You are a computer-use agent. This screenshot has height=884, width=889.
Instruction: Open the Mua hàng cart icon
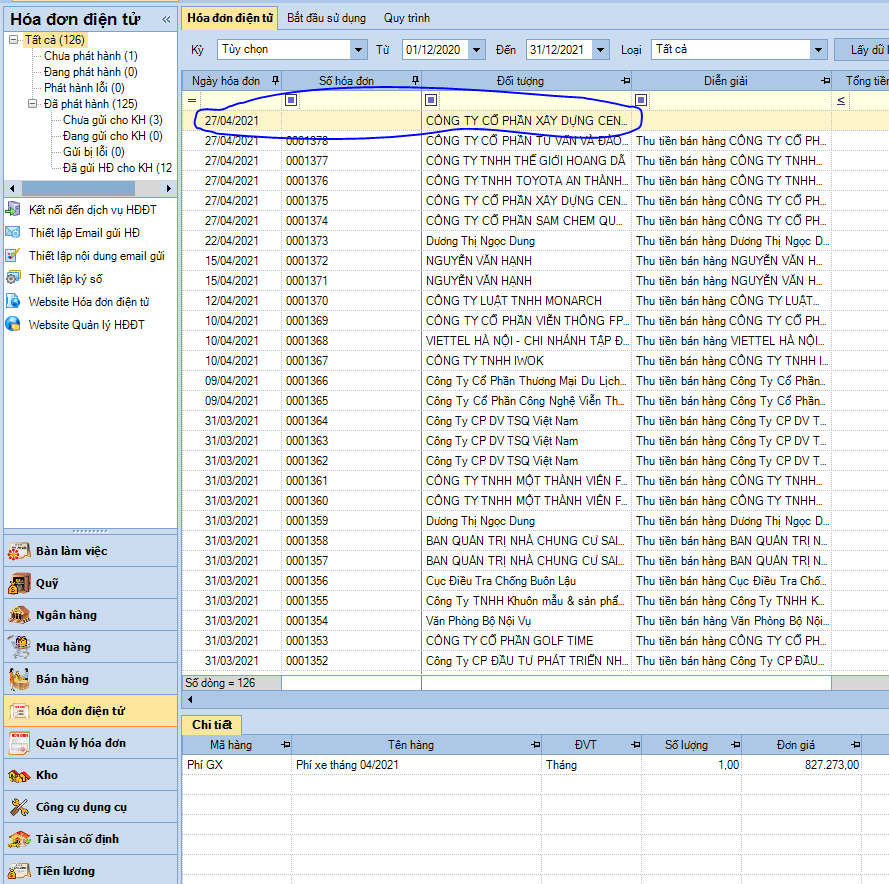pos(19,647)
